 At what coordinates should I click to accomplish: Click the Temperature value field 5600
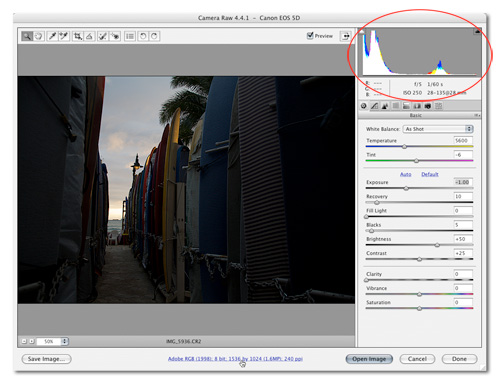[463, 140]
